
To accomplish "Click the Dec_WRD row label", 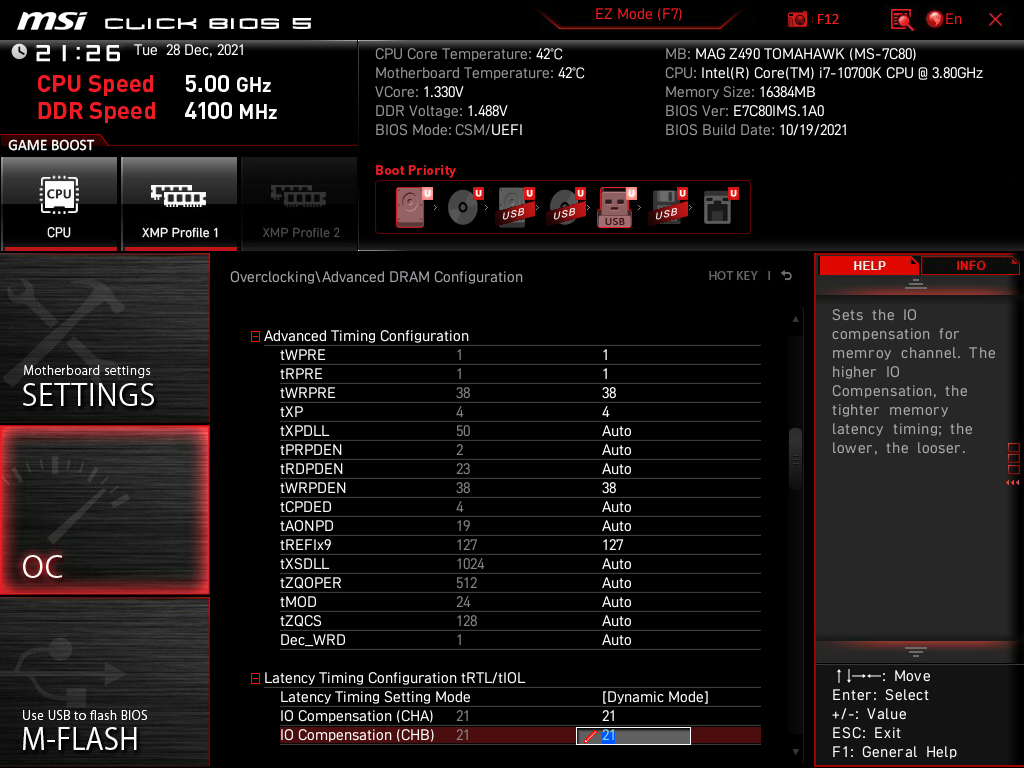I will [x=313, y=640].
